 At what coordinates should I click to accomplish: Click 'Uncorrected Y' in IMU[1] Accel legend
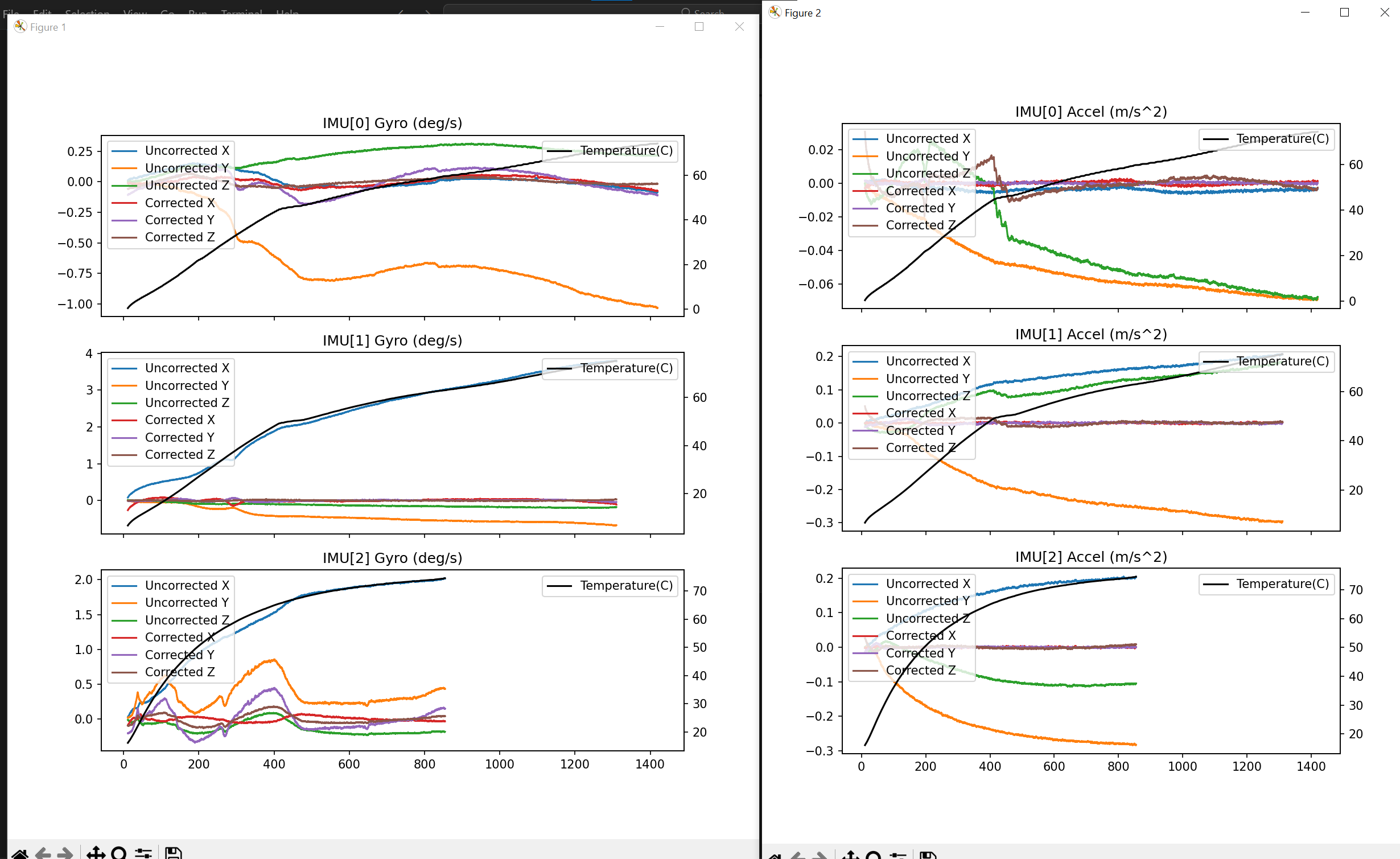pos(928,379)
